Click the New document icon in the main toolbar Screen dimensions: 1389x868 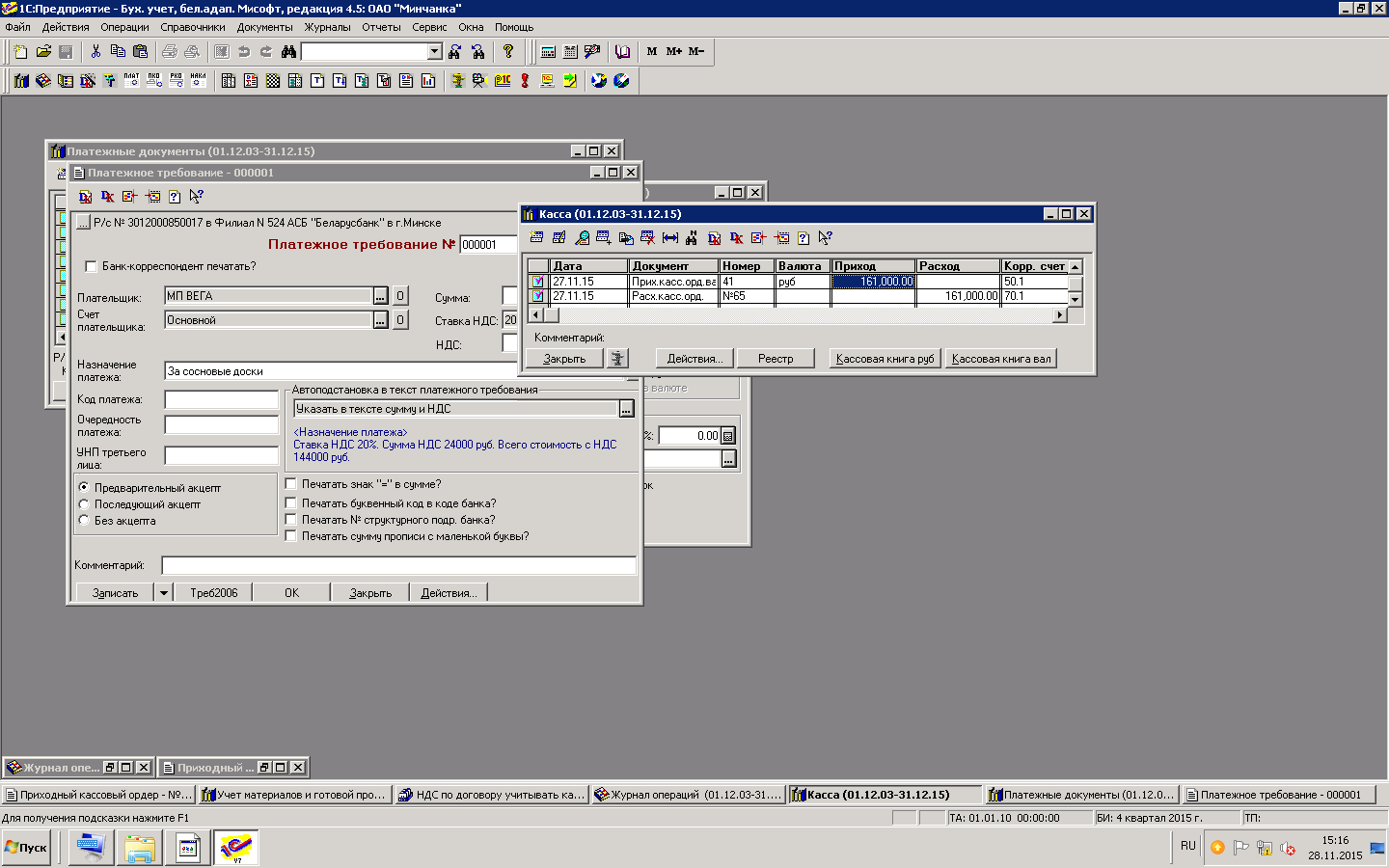point(20,51)
